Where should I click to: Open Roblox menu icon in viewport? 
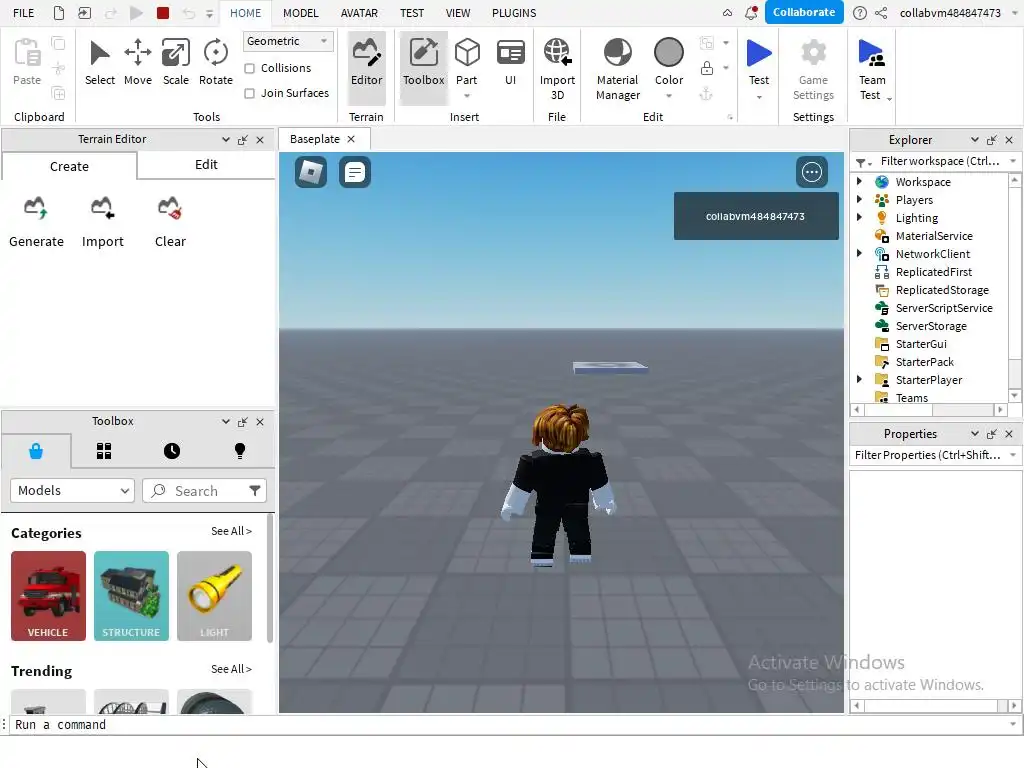coord(311,172)
